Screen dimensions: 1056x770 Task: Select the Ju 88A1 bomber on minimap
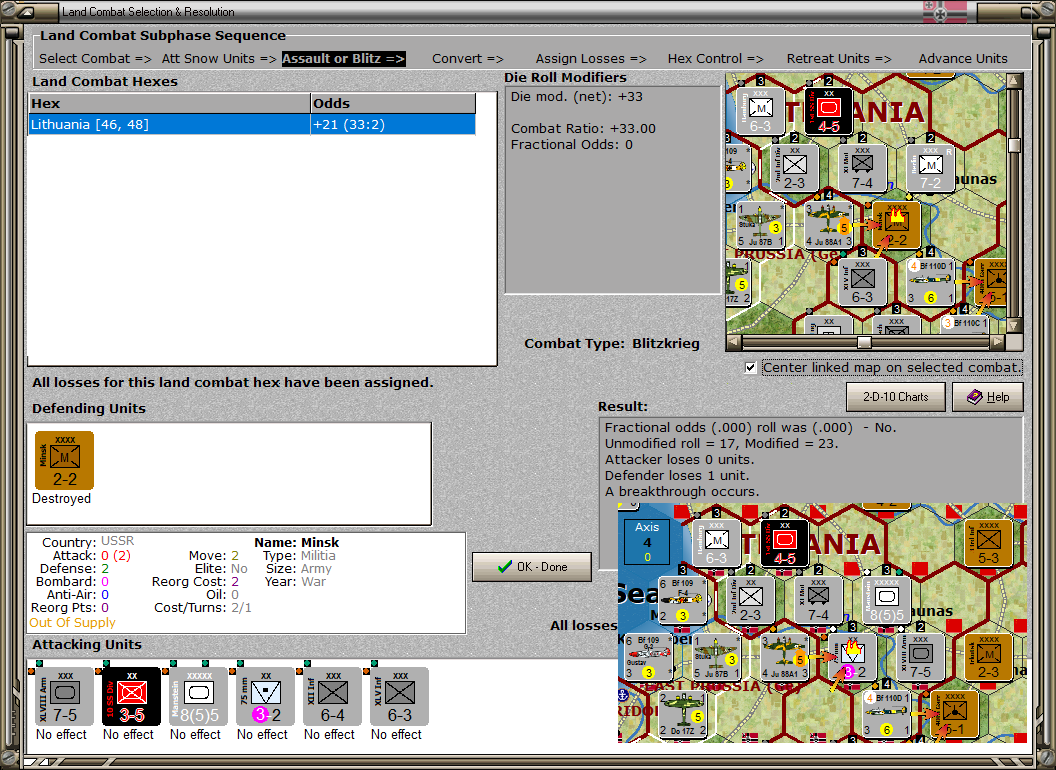(x=828, y=226)
